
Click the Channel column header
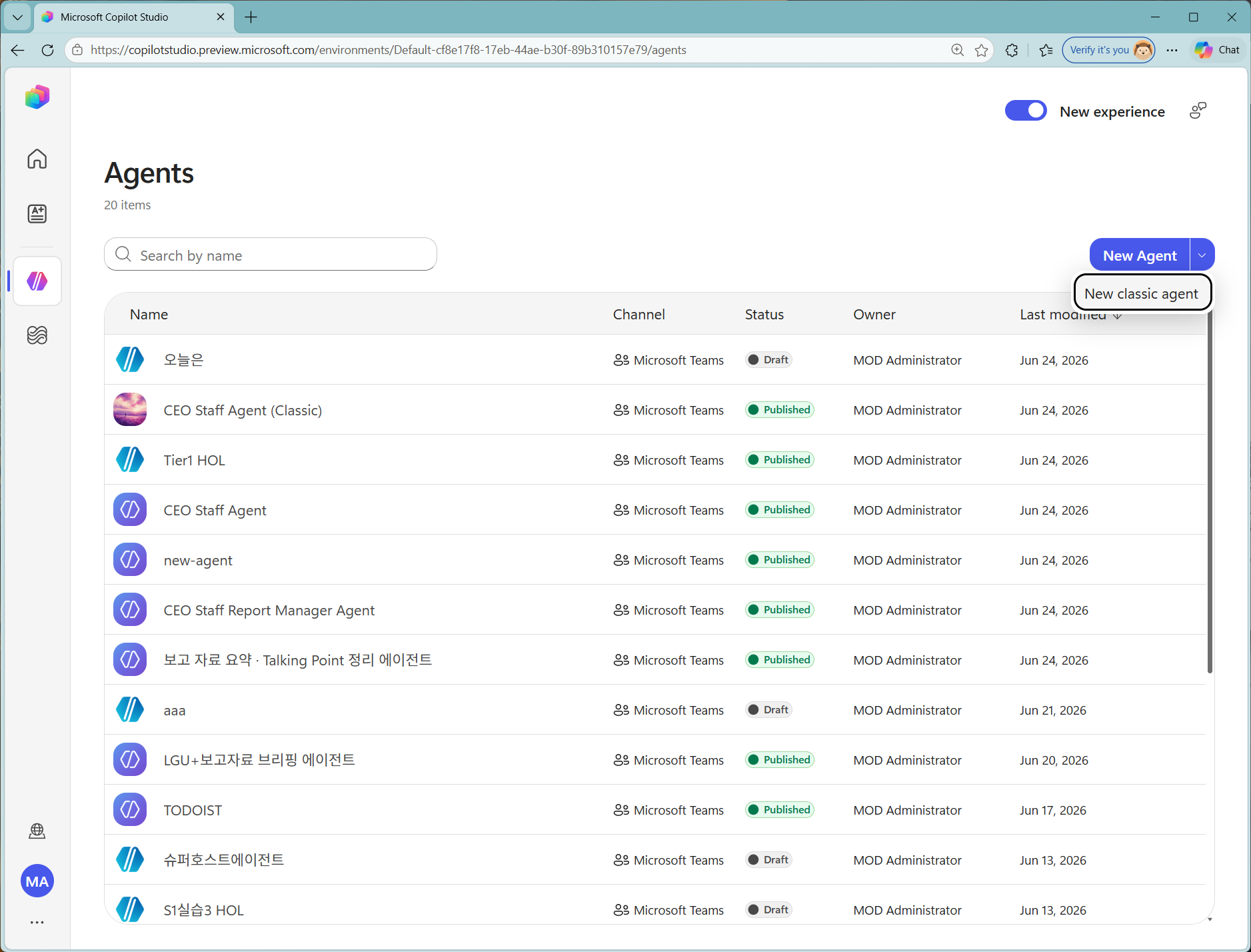tap(638, 315)
